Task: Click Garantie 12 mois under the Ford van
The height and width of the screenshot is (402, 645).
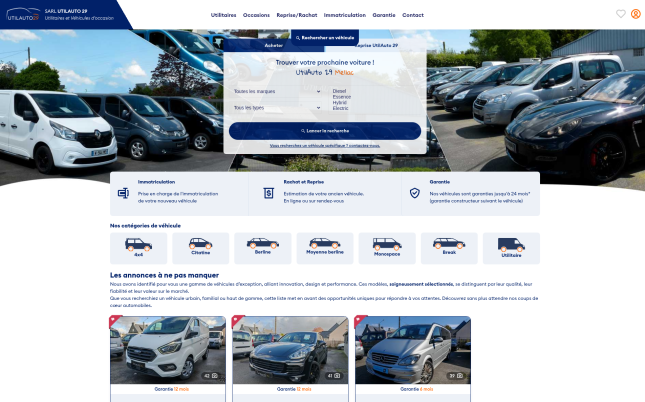Action: tap(172, 389)
